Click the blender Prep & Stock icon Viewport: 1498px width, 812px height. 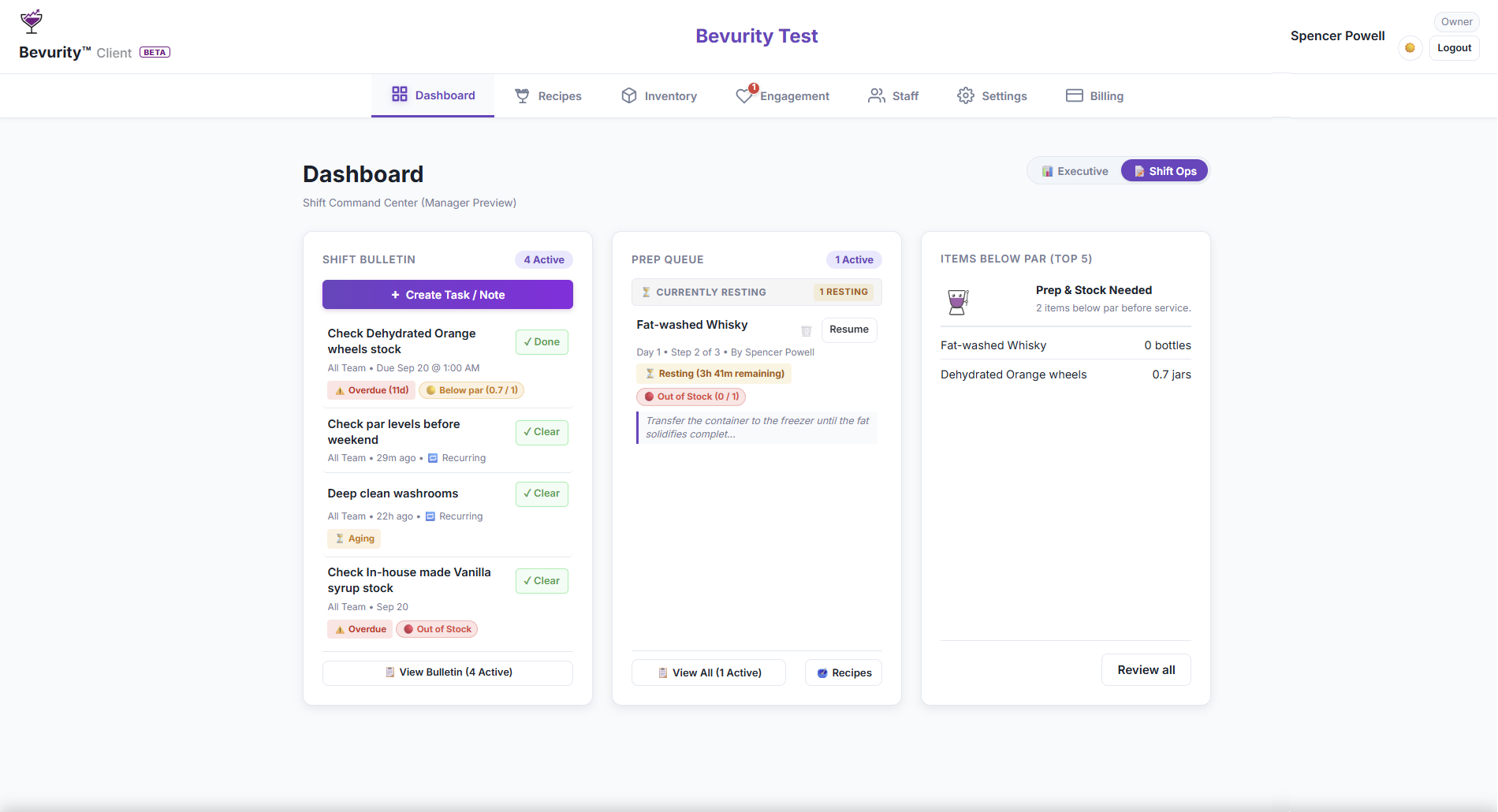957,301
